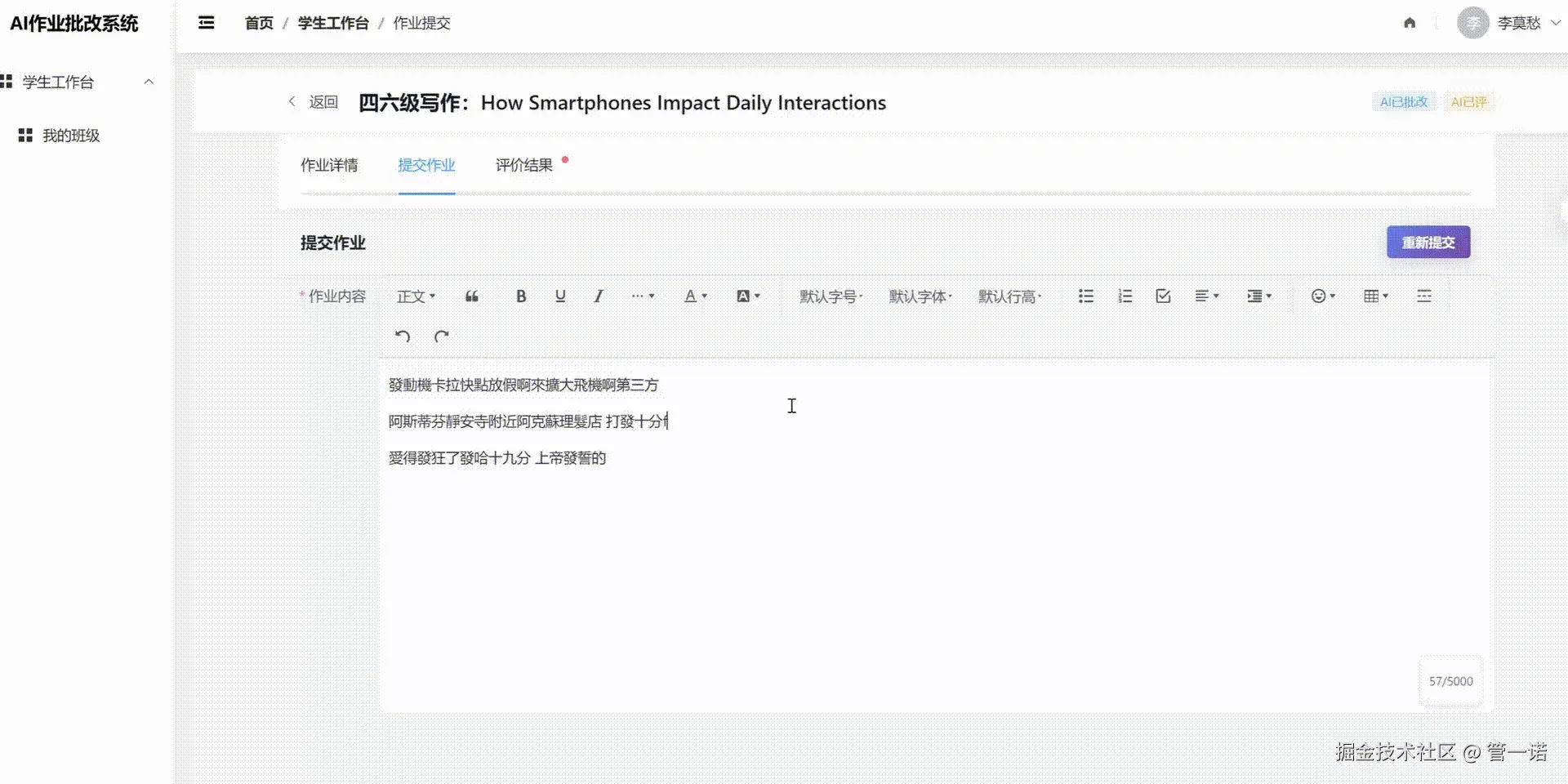Insert a bulleted list
This screenshot has width=1568, height=784.
coord(1085,296)
